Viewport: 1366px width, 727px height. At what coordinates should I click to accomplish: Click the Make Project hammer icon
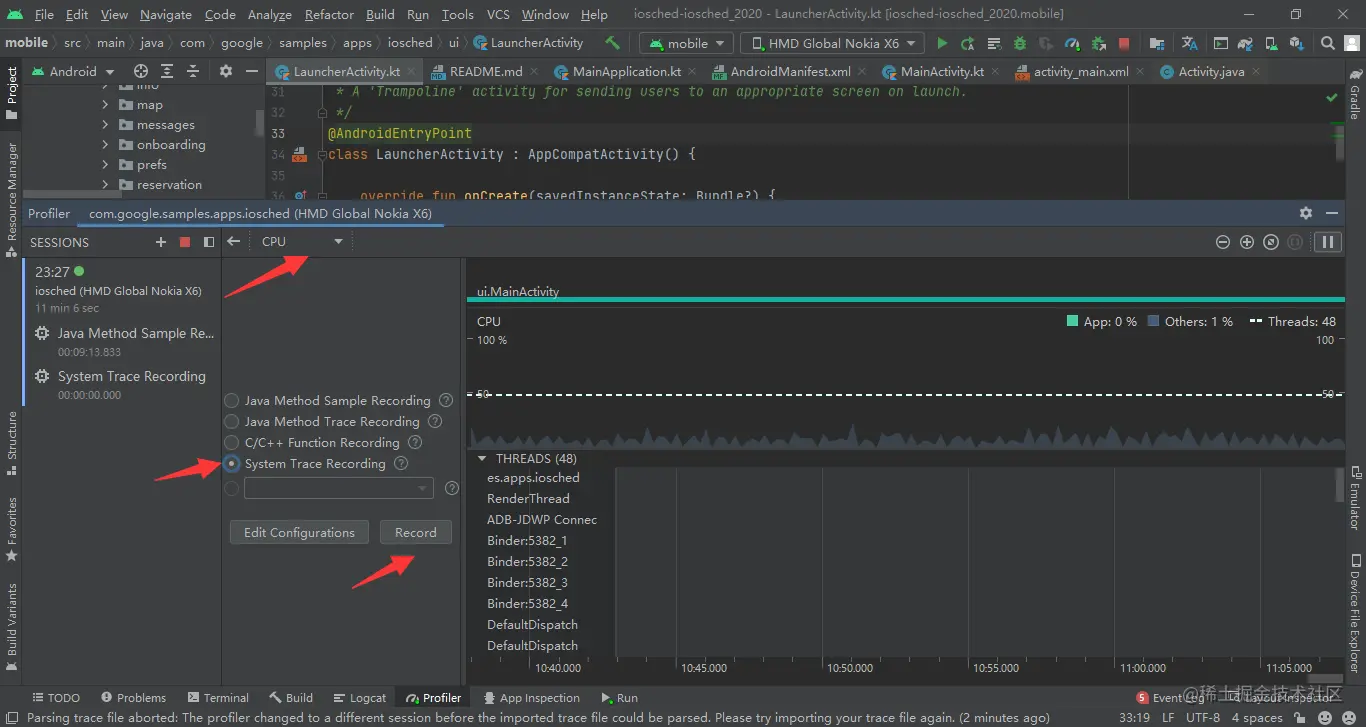612,43
